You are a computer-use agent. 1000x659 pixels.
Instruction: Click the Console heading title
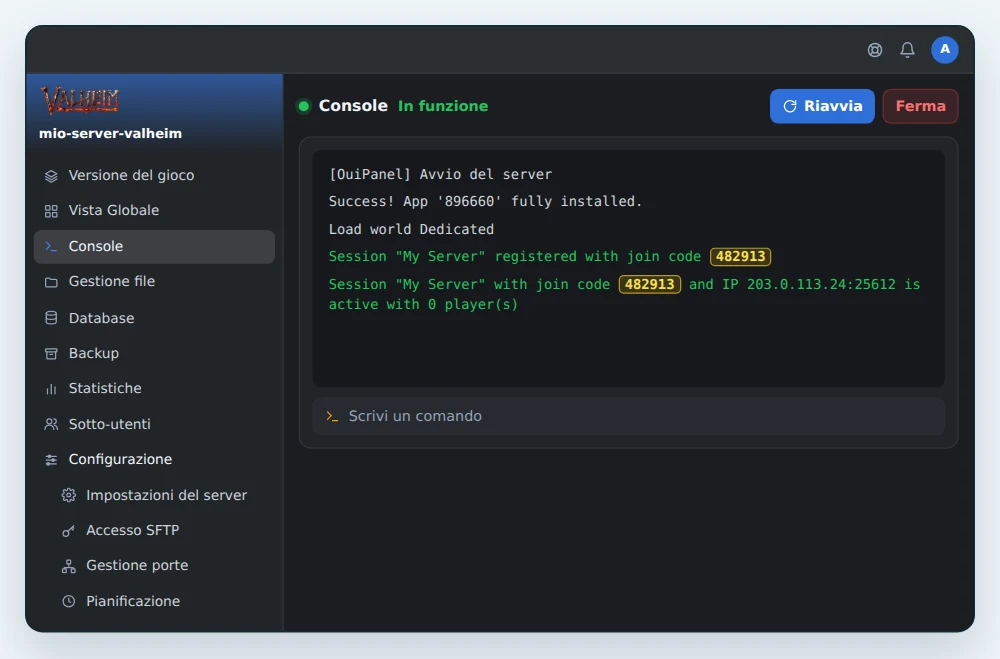pyautogui.click(x=353, y=106)
